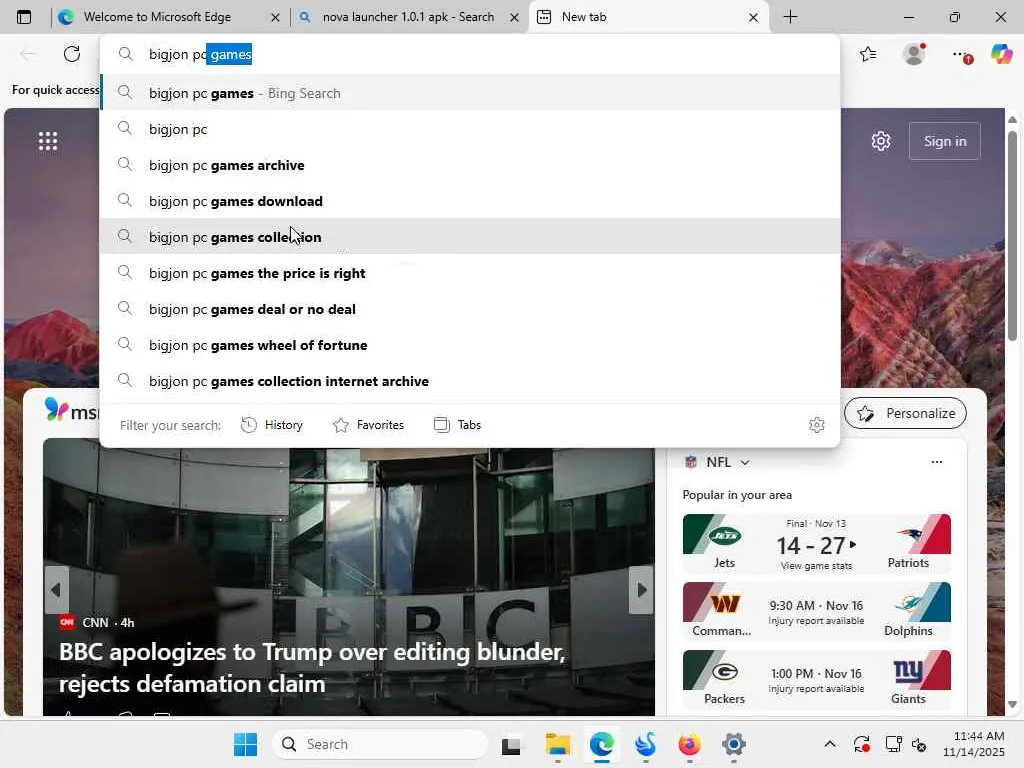
Task: Open Commanders vs Dolphins game card
Action: [x=816, y=612]
